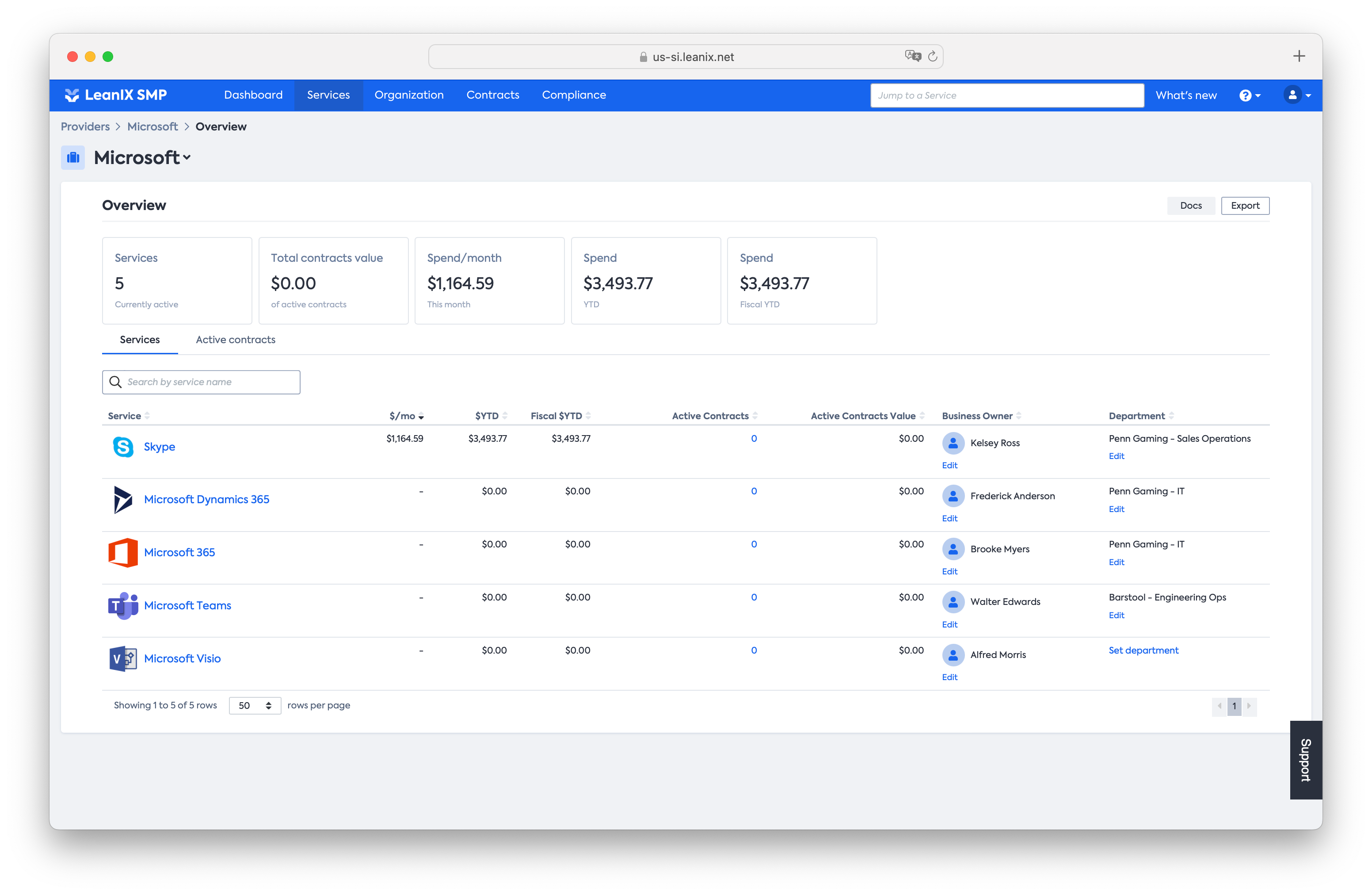The width and height of the screenshot is (1372, 895).
Task: Open the Organization menu
Action: tap(409, 95)
